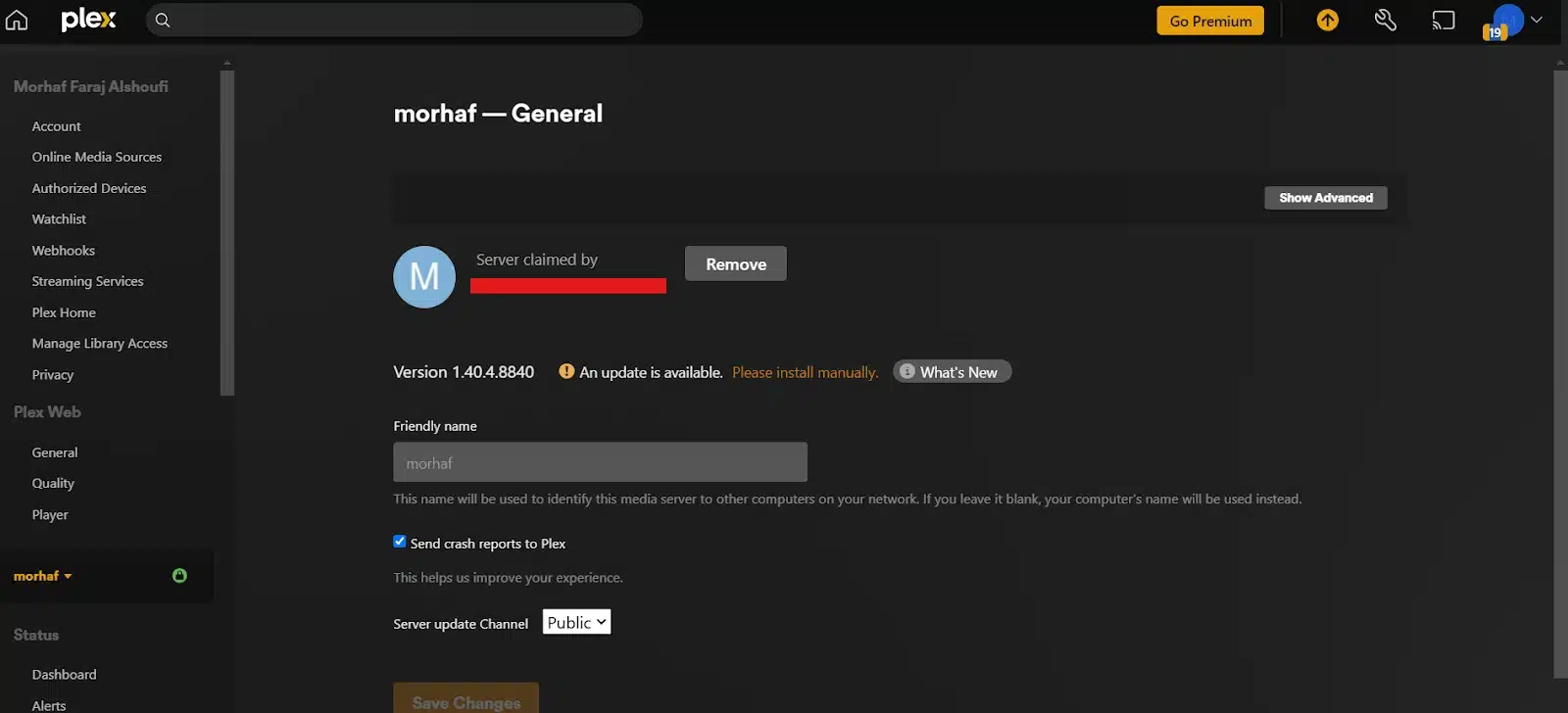Open Webhooks settings
This screenshot has height=713, width=1568.
64,251
